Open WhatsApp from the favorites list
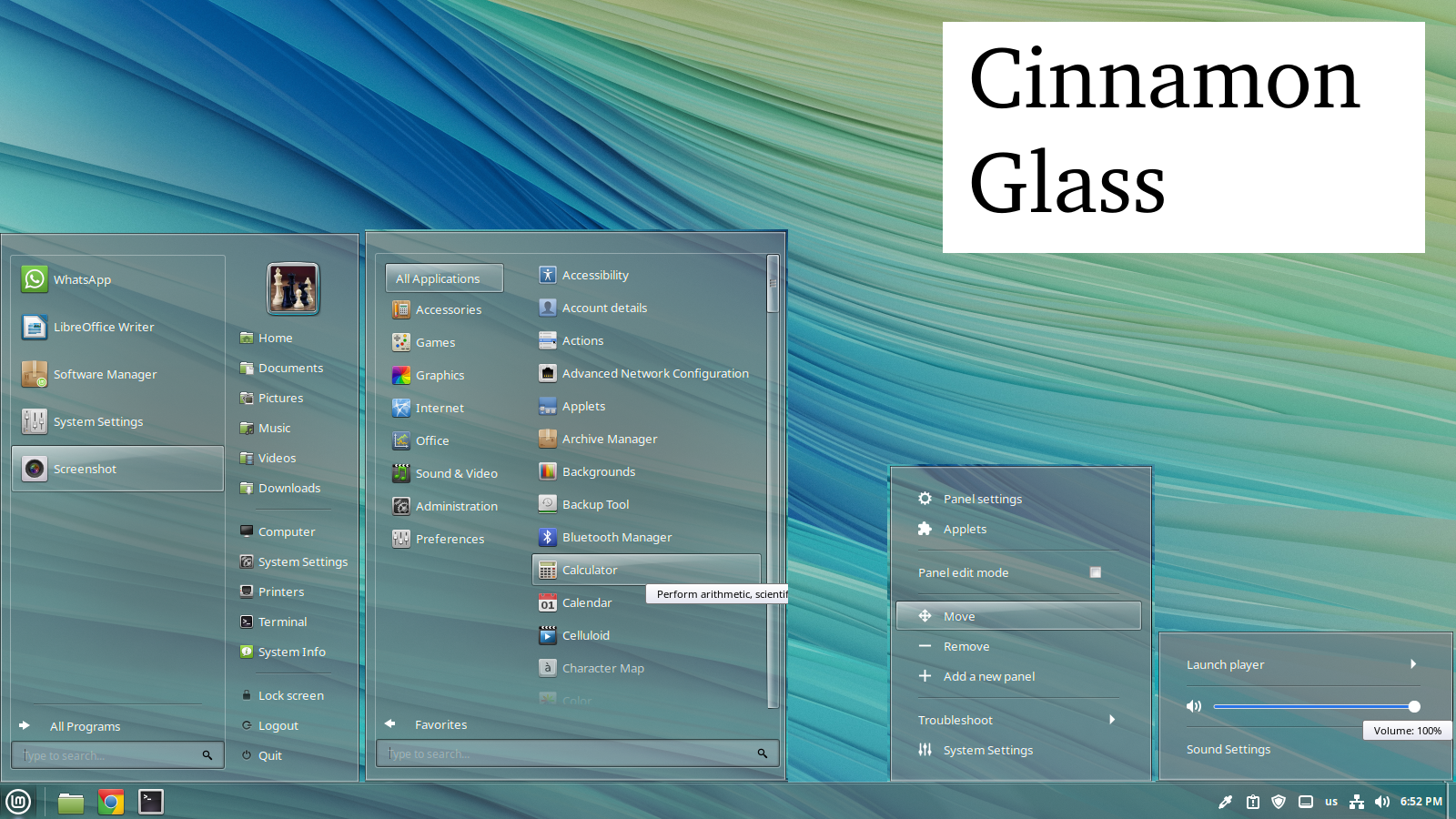The width and height of the screenshot is (1456, 819). (82, 279)
